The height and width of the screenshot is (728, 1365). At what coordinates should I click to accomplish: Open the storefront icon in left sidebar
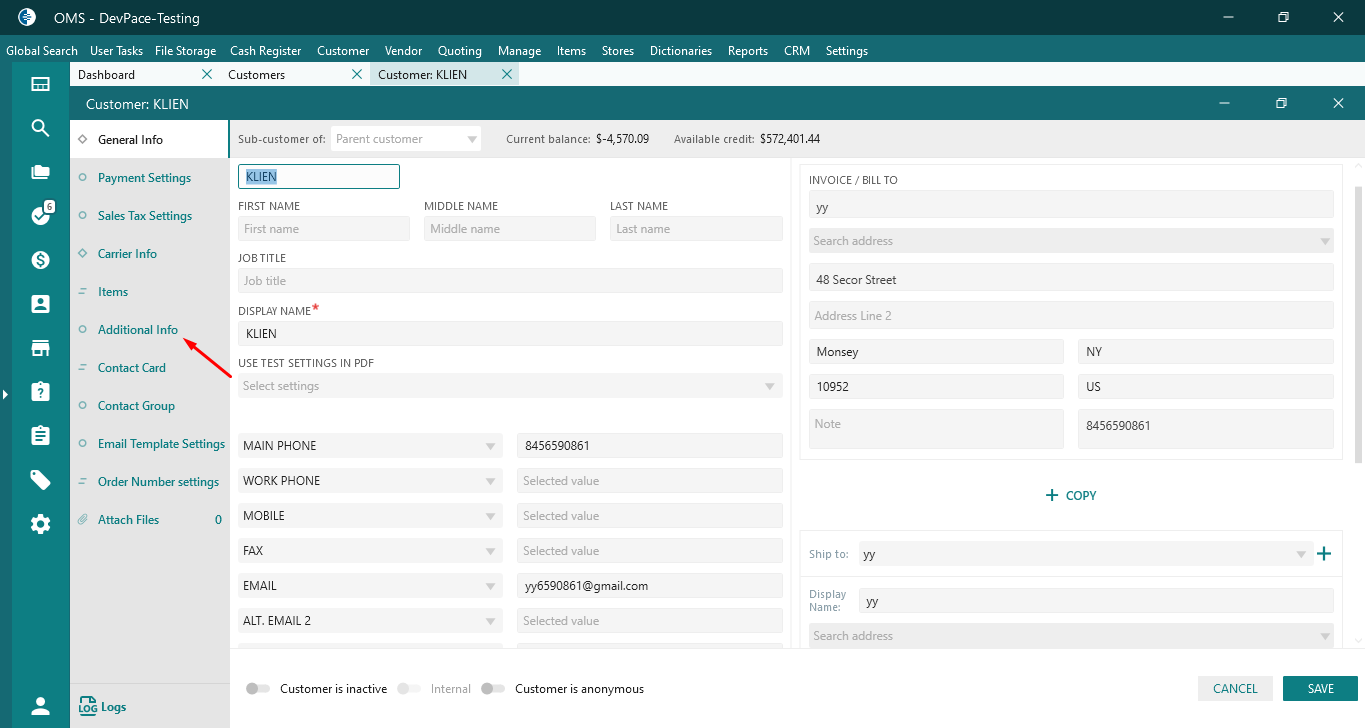[x=40, y=348]
